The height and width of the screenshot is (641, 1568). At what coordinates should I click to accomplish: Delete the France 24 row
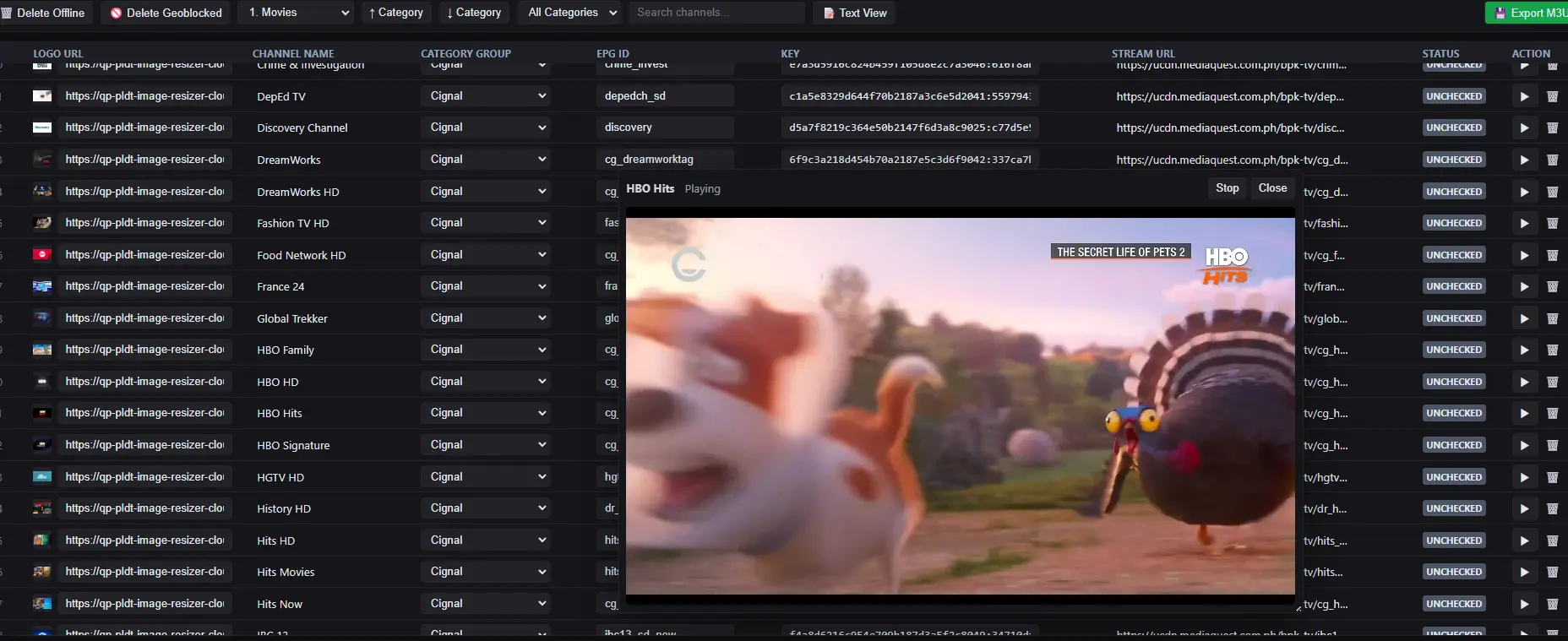coord(1552,286)
